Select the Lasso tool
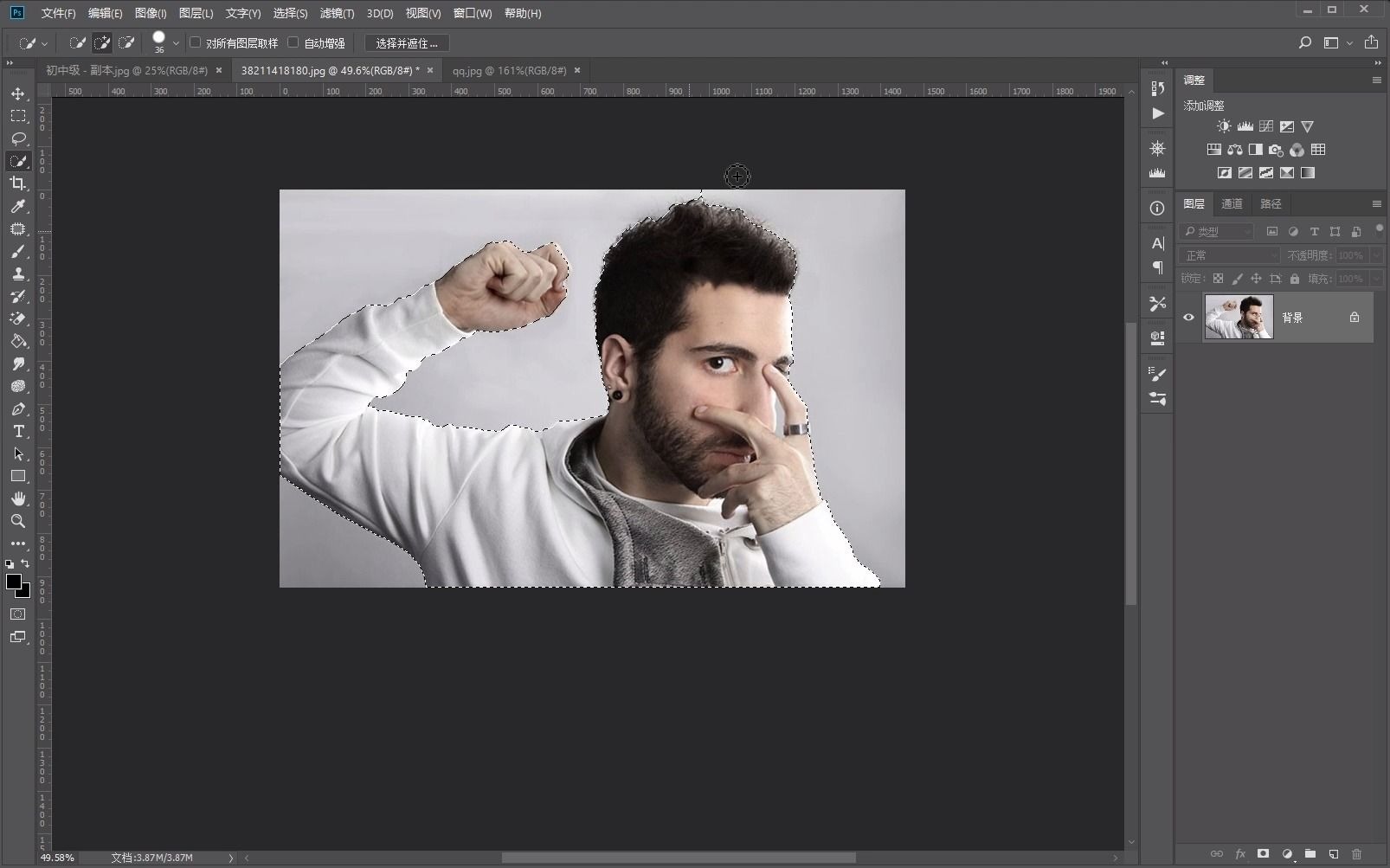Image resolution: width=1390 pixels, height=868 pixels. tap(18, 138)
